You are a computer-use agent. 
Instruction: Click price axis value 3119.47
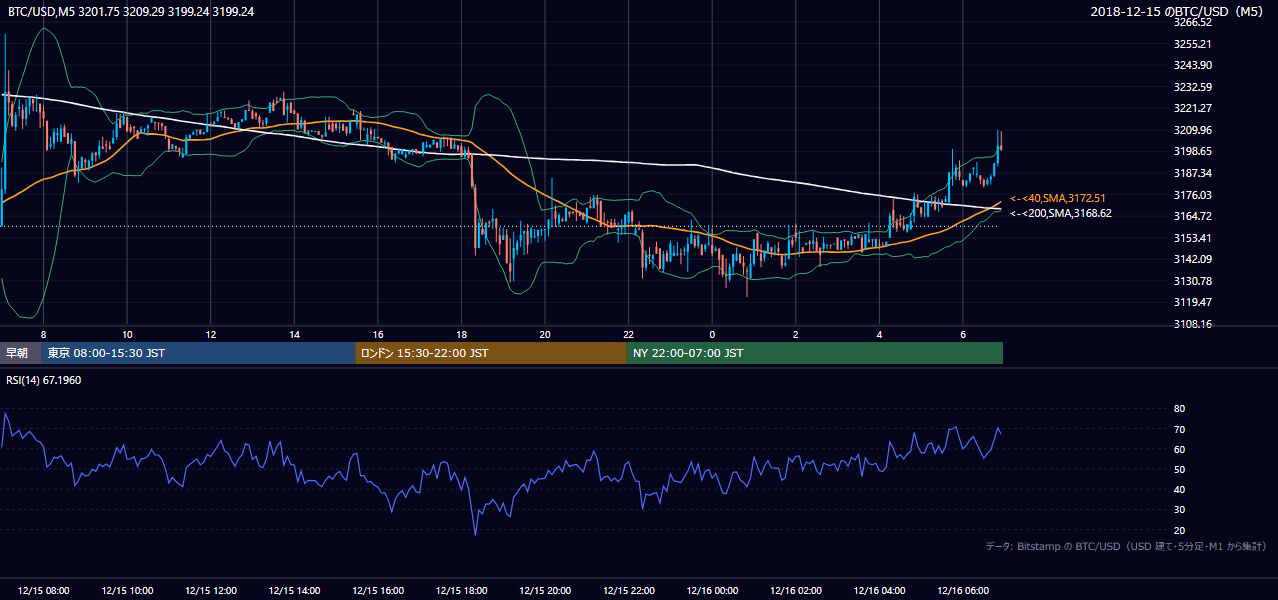point(1192,302)
